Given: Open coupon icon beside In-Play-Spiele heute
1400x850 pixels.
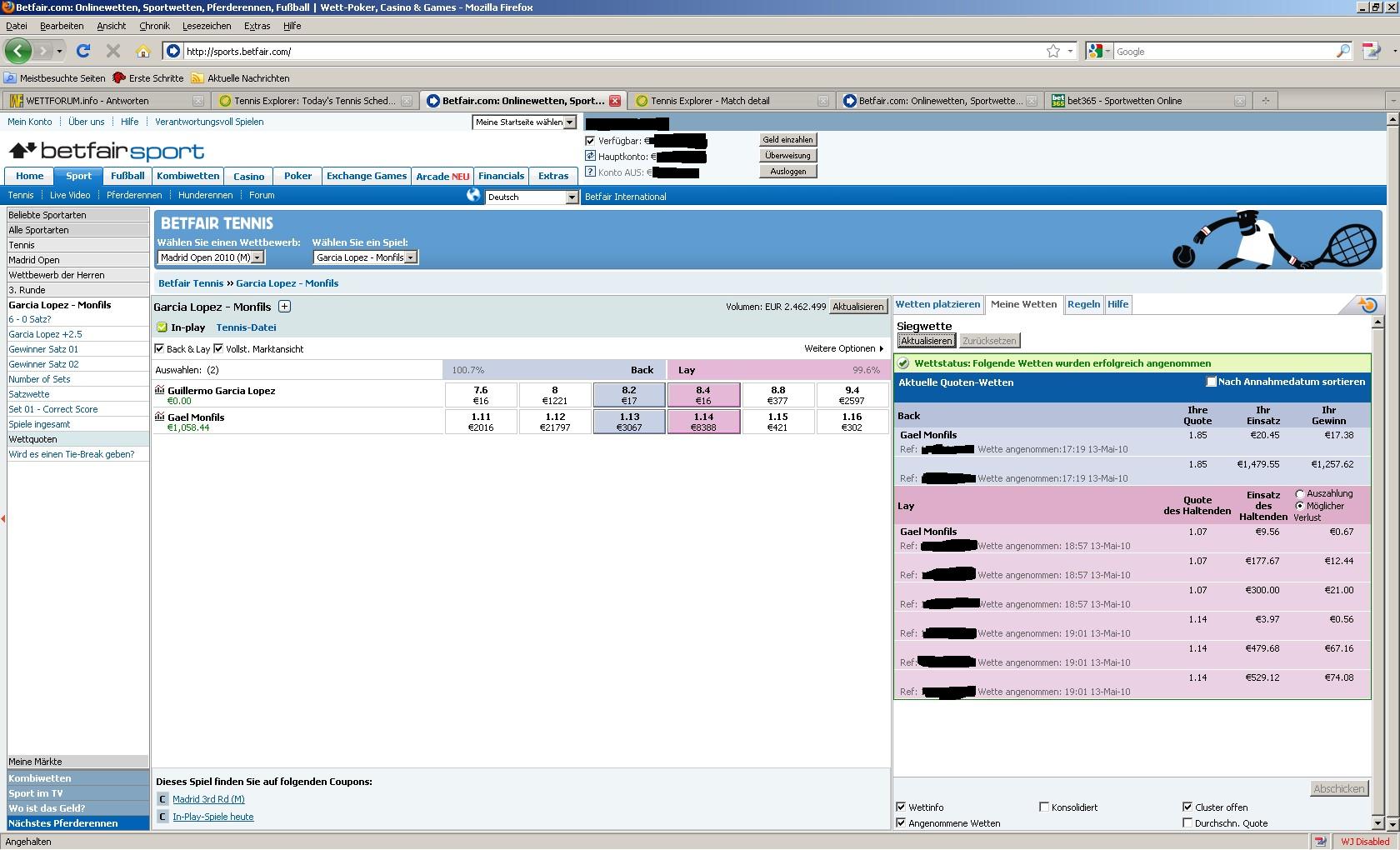Looking at the screenshot, I should point(162,817).
